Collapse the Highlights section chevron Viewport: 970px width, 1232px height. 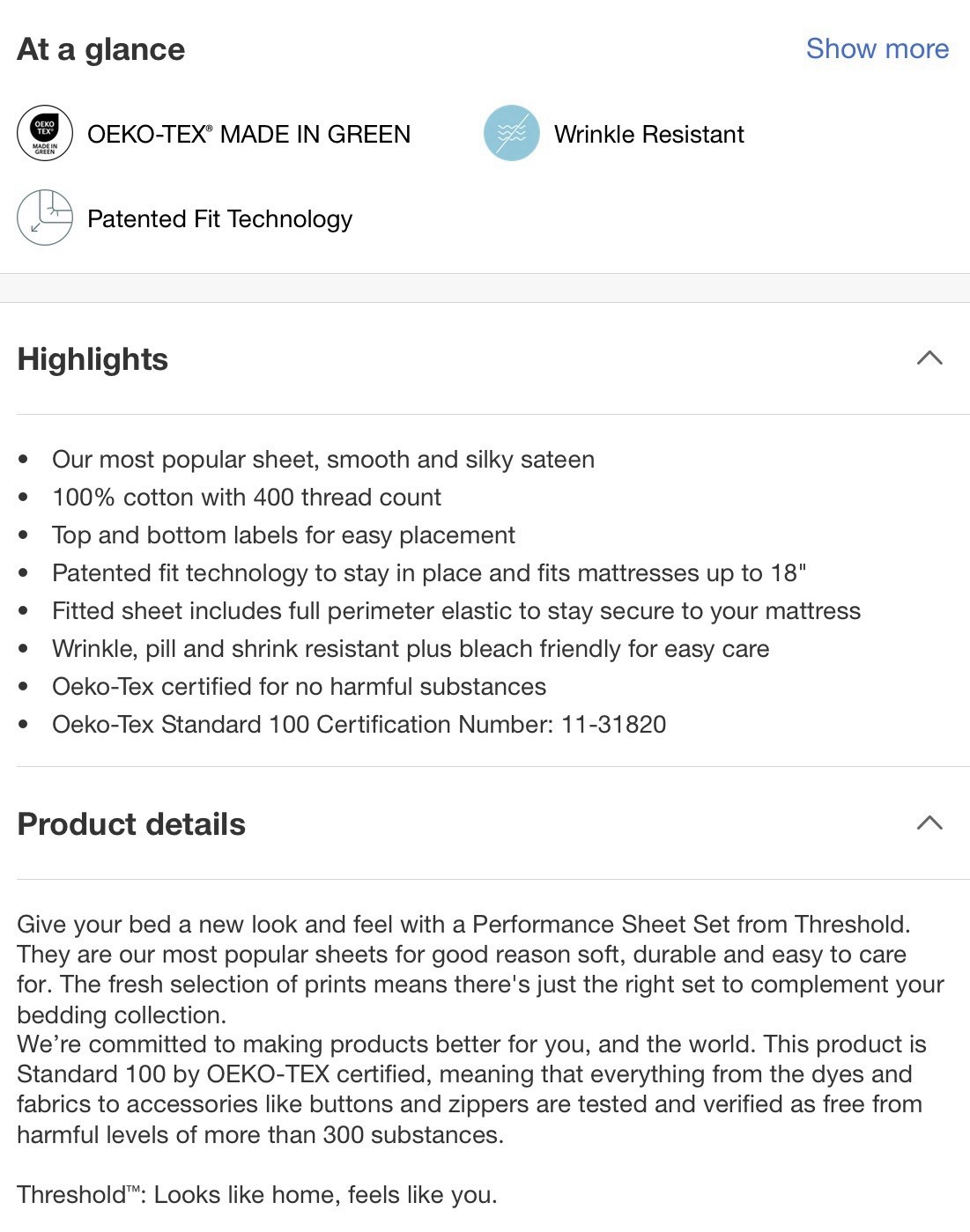coord(929,358)
